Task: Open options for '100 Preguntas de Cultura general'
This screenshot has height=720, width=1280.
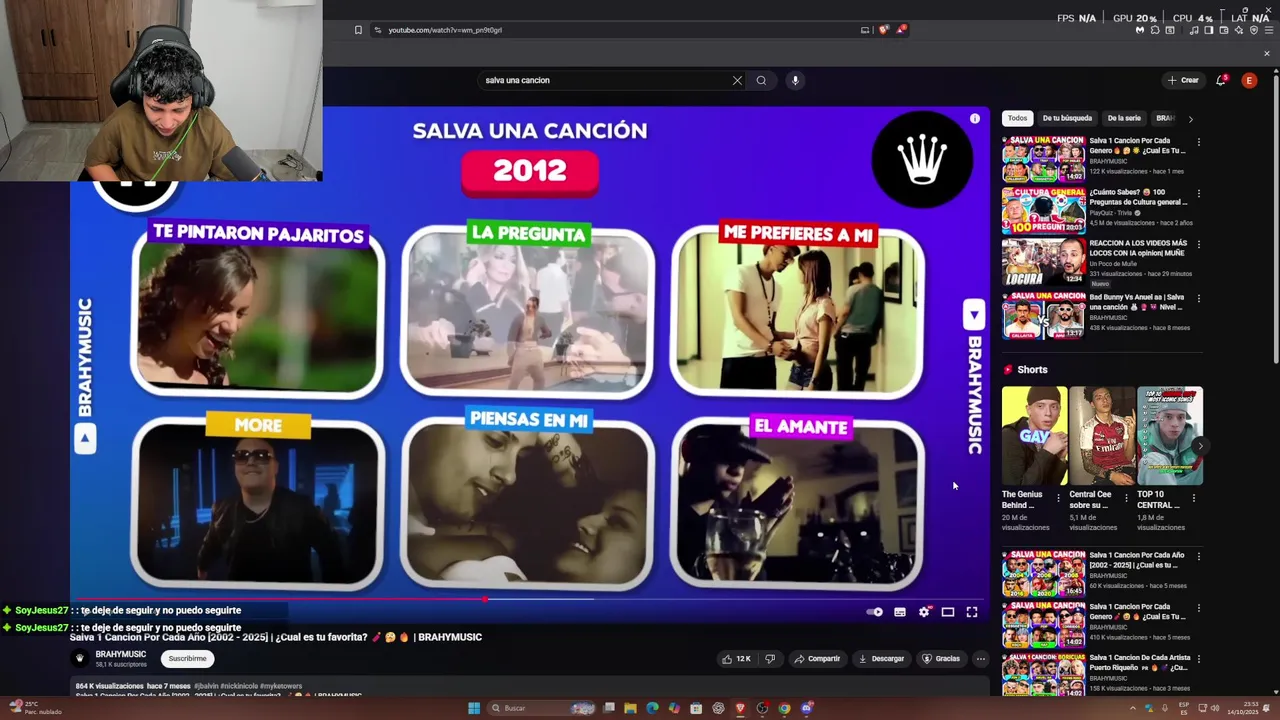Action: click(x=1198, y=193)
